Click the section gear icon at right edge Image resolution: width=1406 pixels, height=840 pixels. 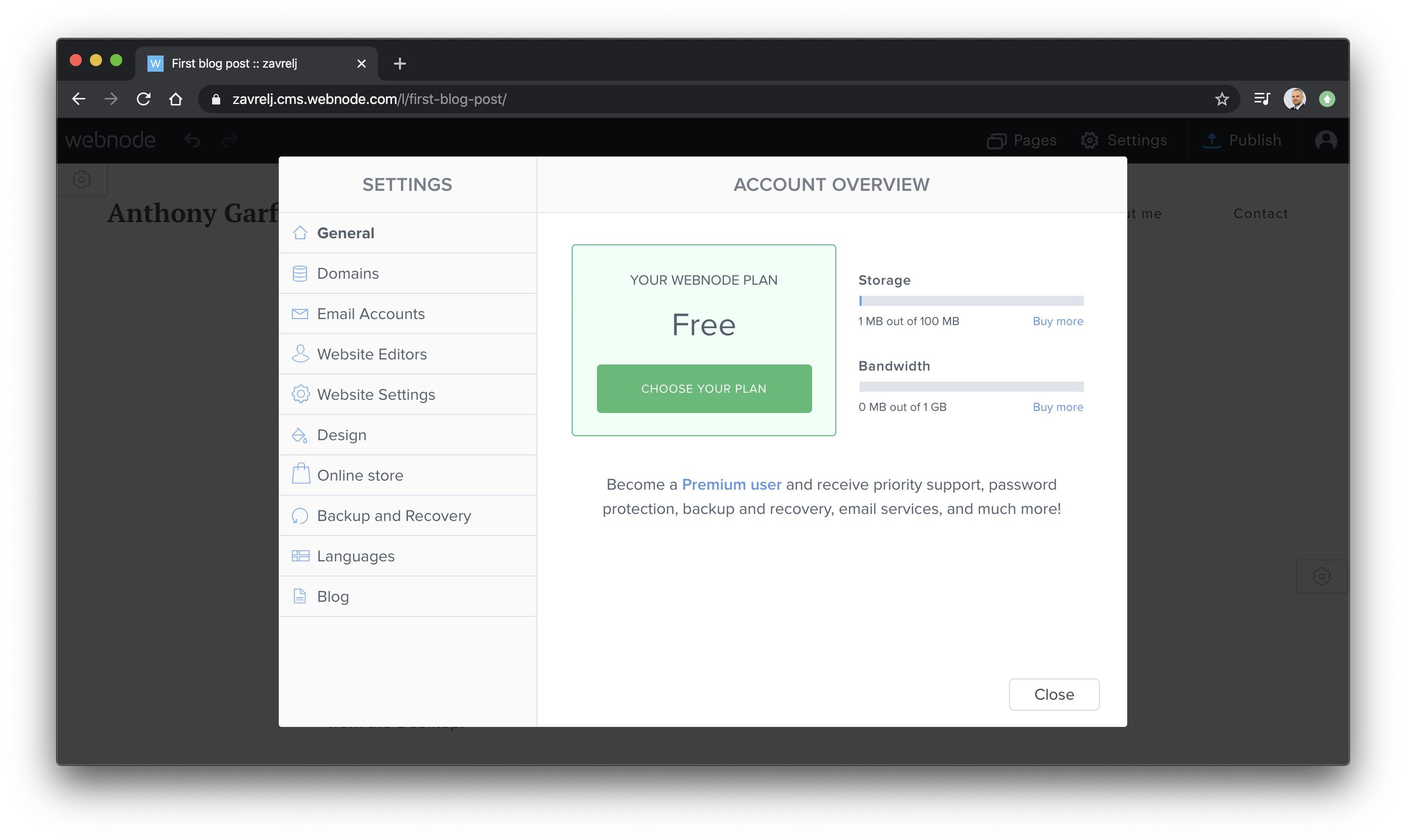pos(1322,576)
